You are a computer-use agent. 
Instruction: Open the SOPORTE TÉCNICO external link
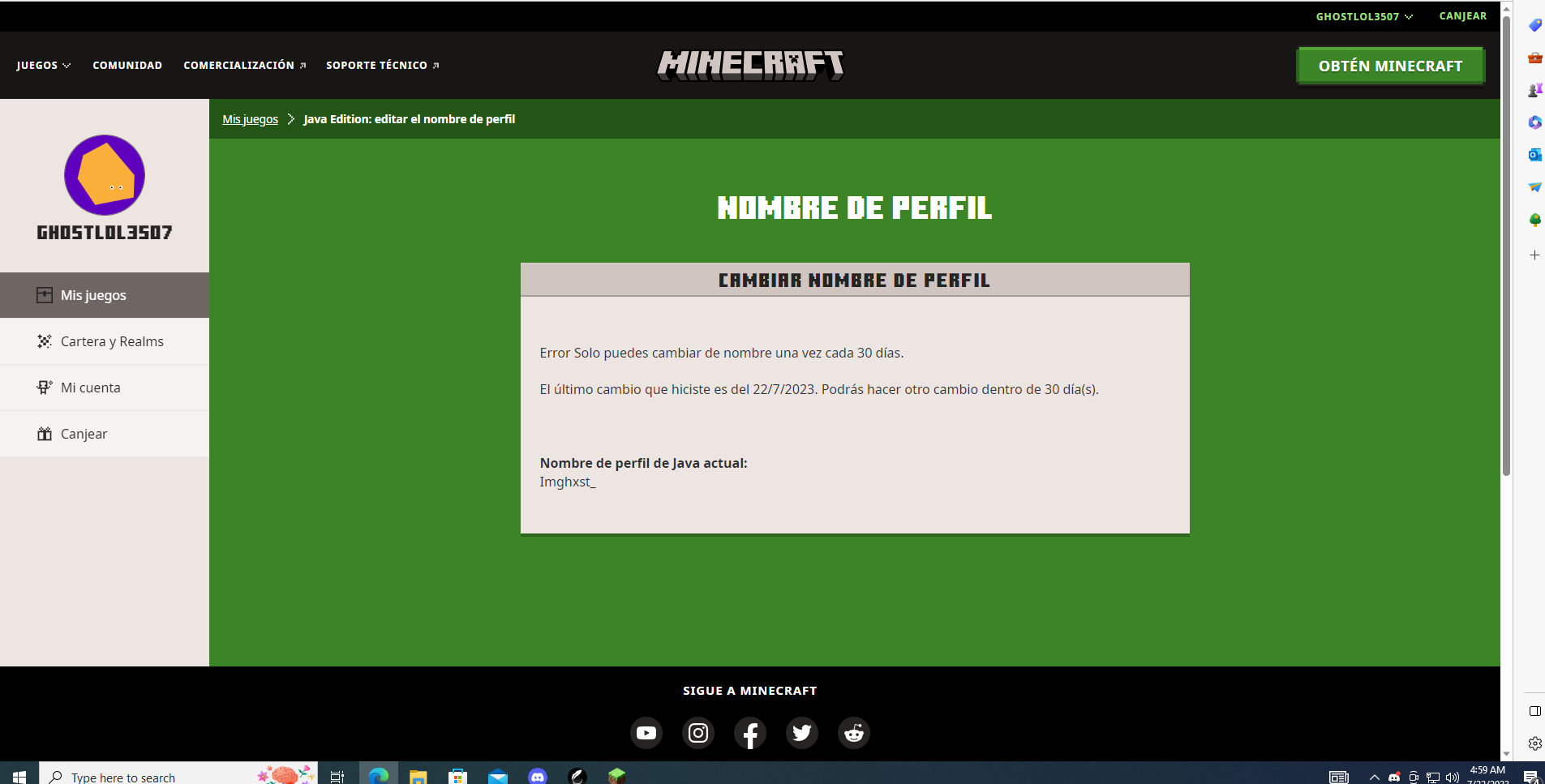point(383,65)
